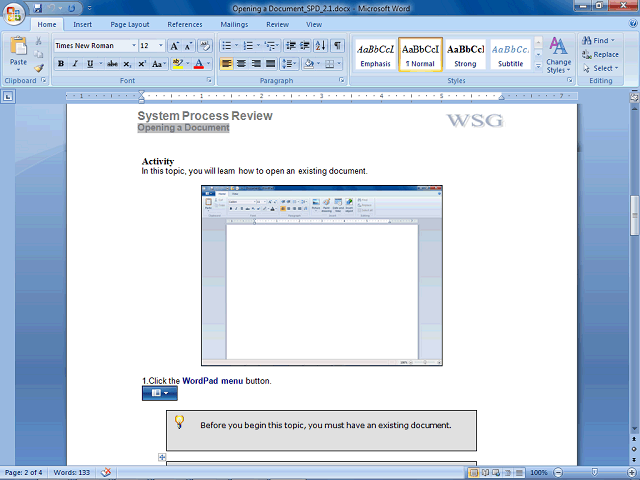This screenshot has width=640, height=480.
Task: Clear formatting using the eraser icon
Action: [x=205, y=46]
